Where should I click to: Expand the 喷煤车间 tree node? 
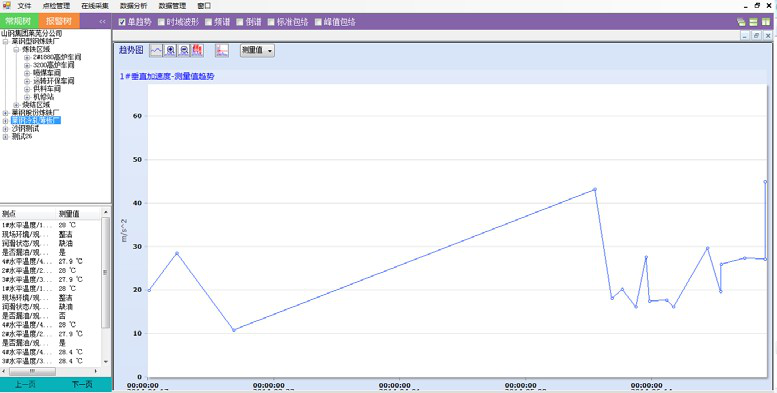pyautogui.click(x=27, y=73)
